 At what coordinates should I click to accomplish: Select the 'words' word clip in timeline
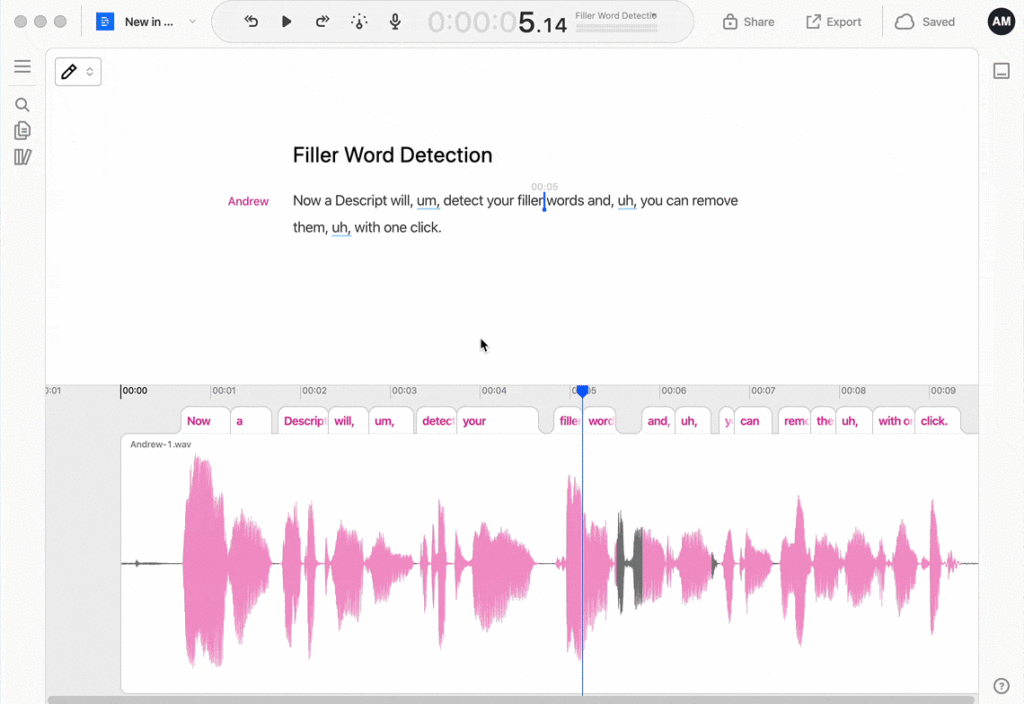click(x=600, y=421)
